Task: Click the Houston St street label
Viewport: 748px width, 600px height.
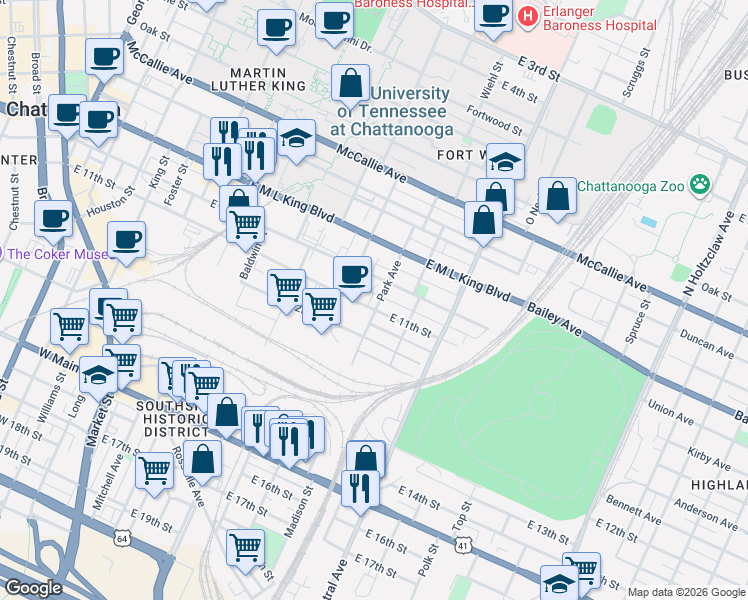Action: [x=111, y=202]
